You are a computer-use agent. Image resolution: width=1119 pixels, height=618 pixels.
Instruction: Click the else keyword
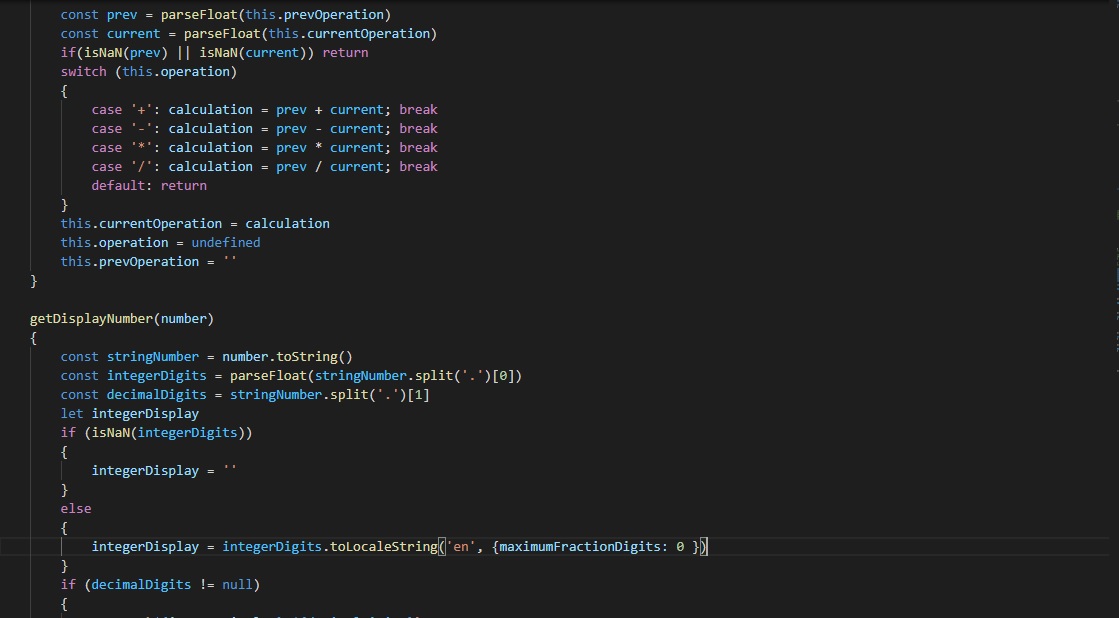coord(75,509)
